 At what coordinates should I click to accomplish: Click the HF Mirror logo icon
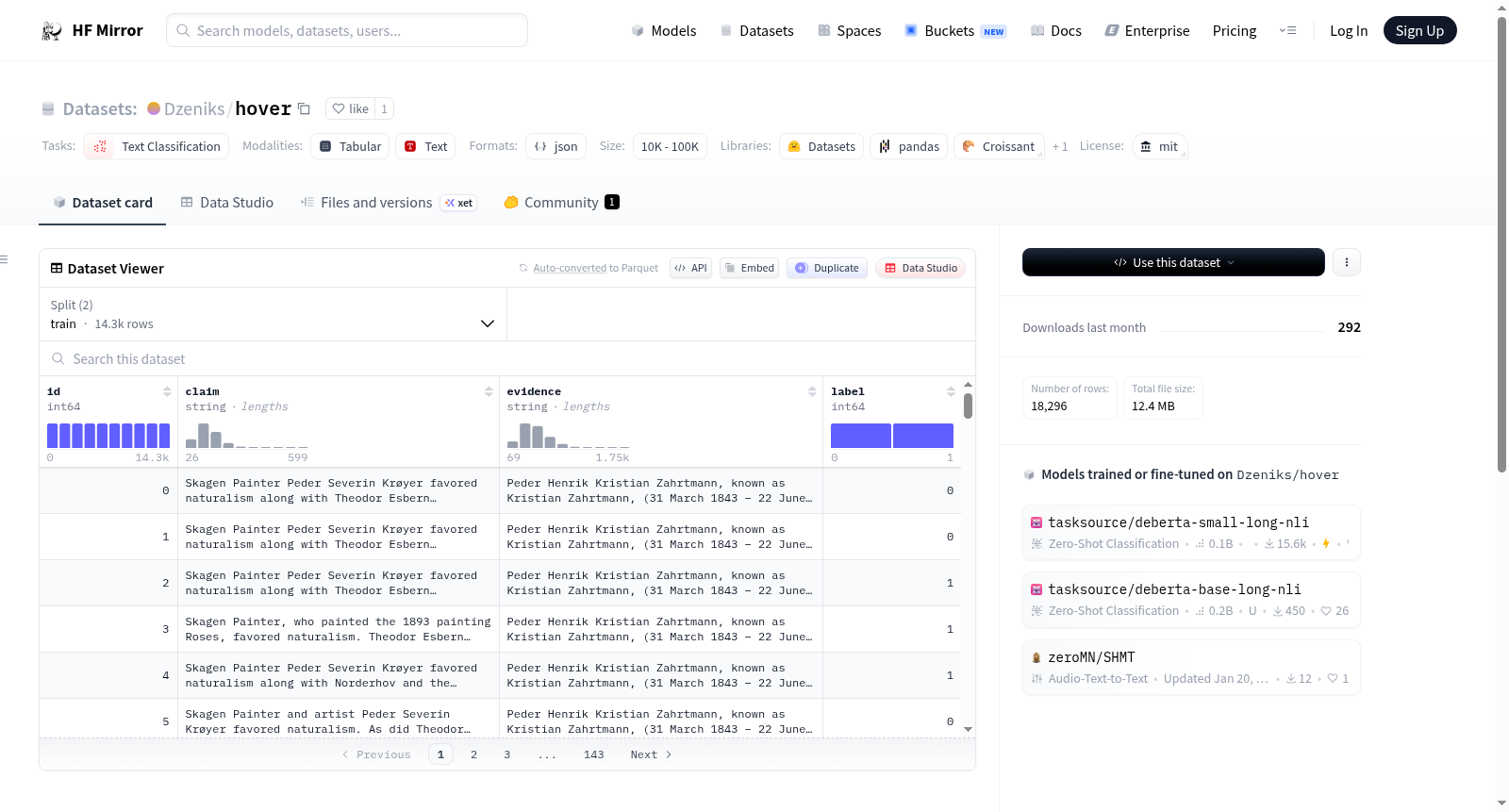52,31
